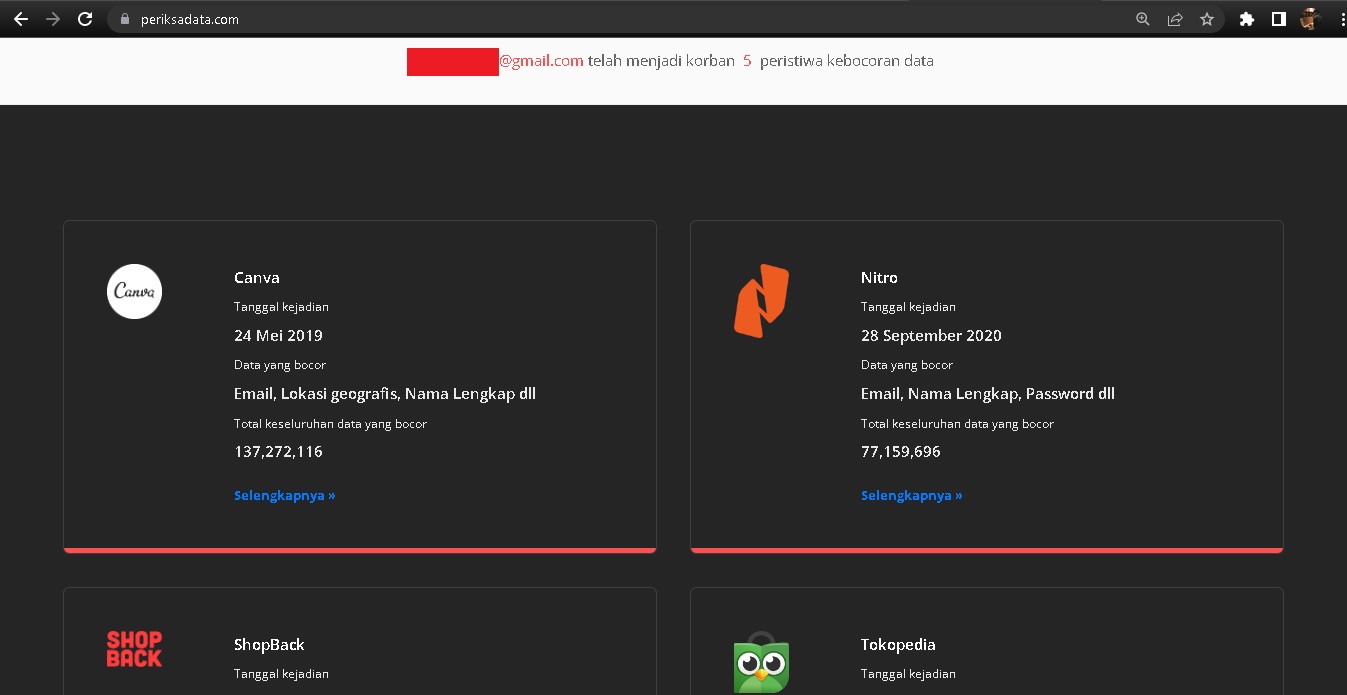Click the lock icon in address bar
1347x695 pixels.
point(125,19)
